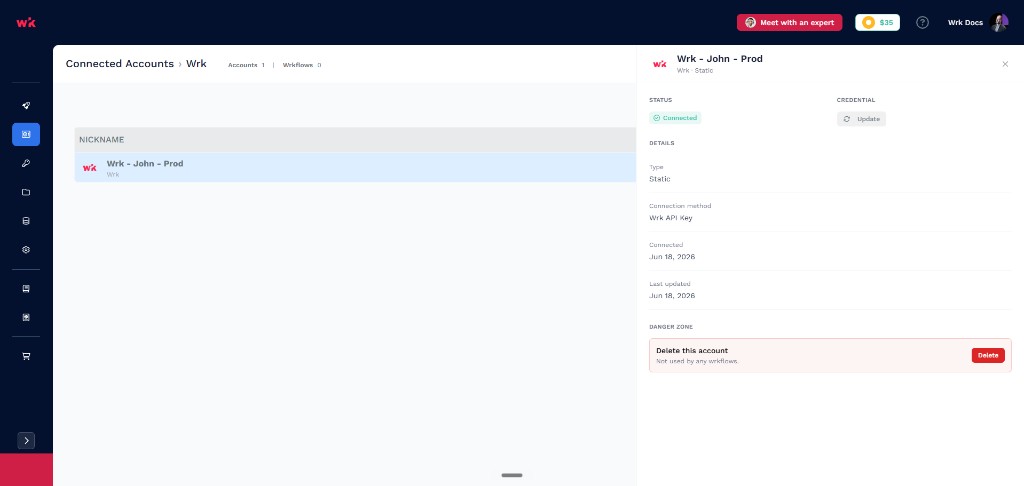1024x486 pixels.
Task: Click the Update credential button
Action: (861, 119)
